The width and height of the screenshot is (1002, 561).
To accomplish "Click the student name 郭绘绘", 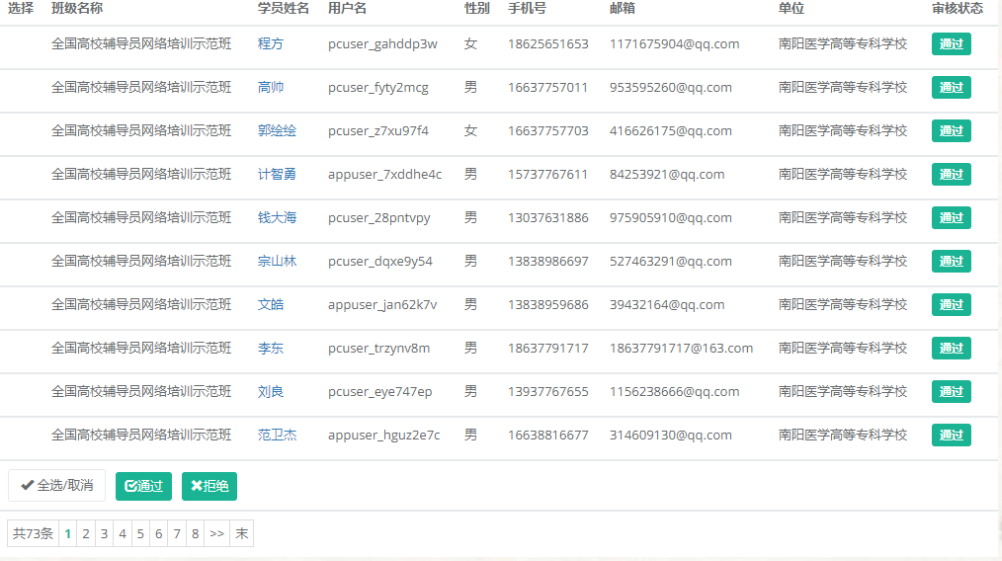I will tap(277, 131).
